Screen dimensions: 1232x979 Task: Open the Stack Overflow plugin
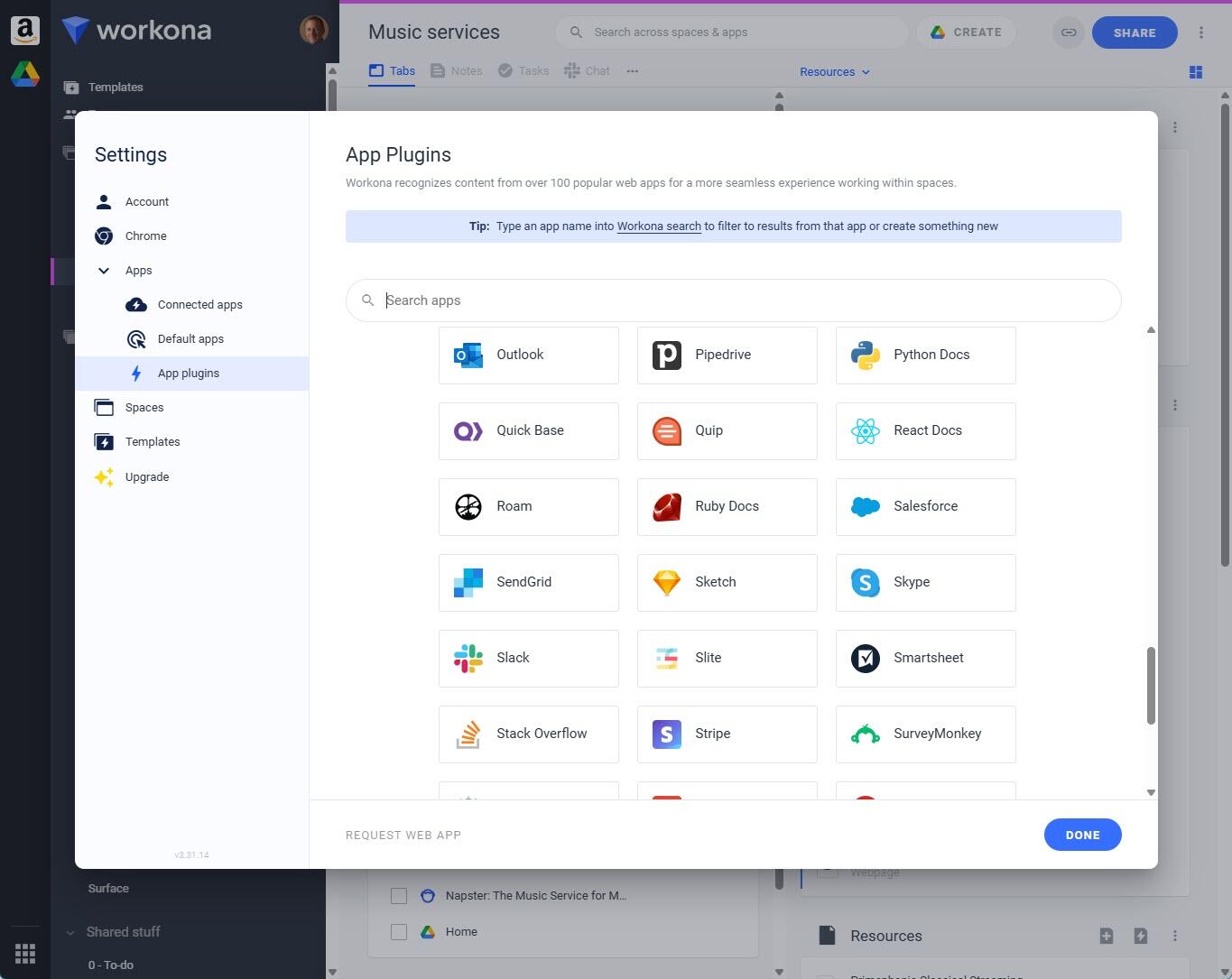coord(528,734)
